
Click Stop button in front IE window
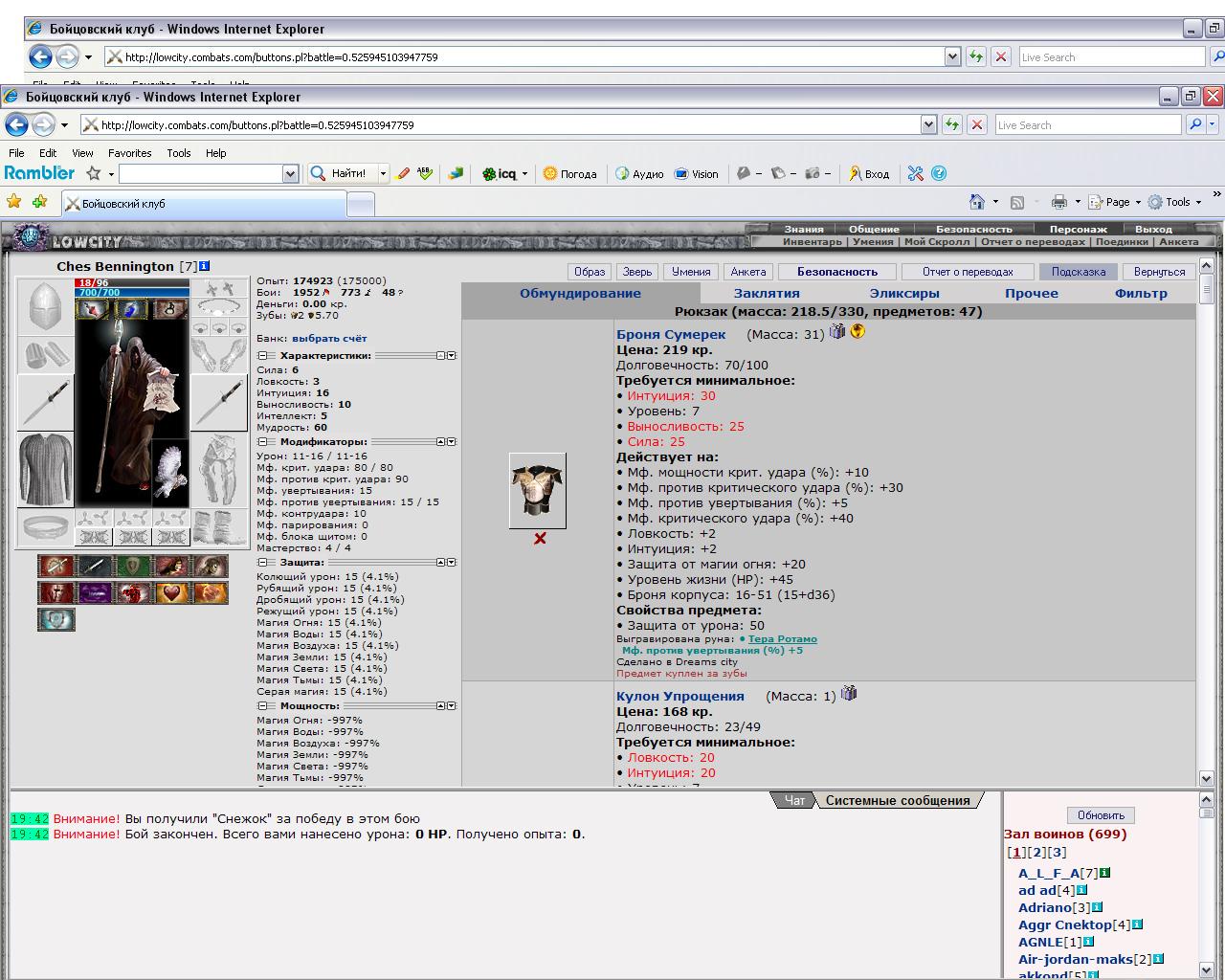pyautogui.click(x=976, y=124)
